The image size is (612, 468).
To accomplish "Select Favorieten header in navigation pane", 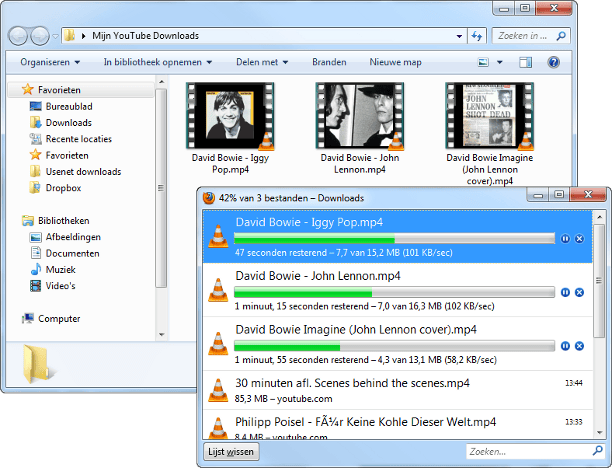I will tap(80, 90).
